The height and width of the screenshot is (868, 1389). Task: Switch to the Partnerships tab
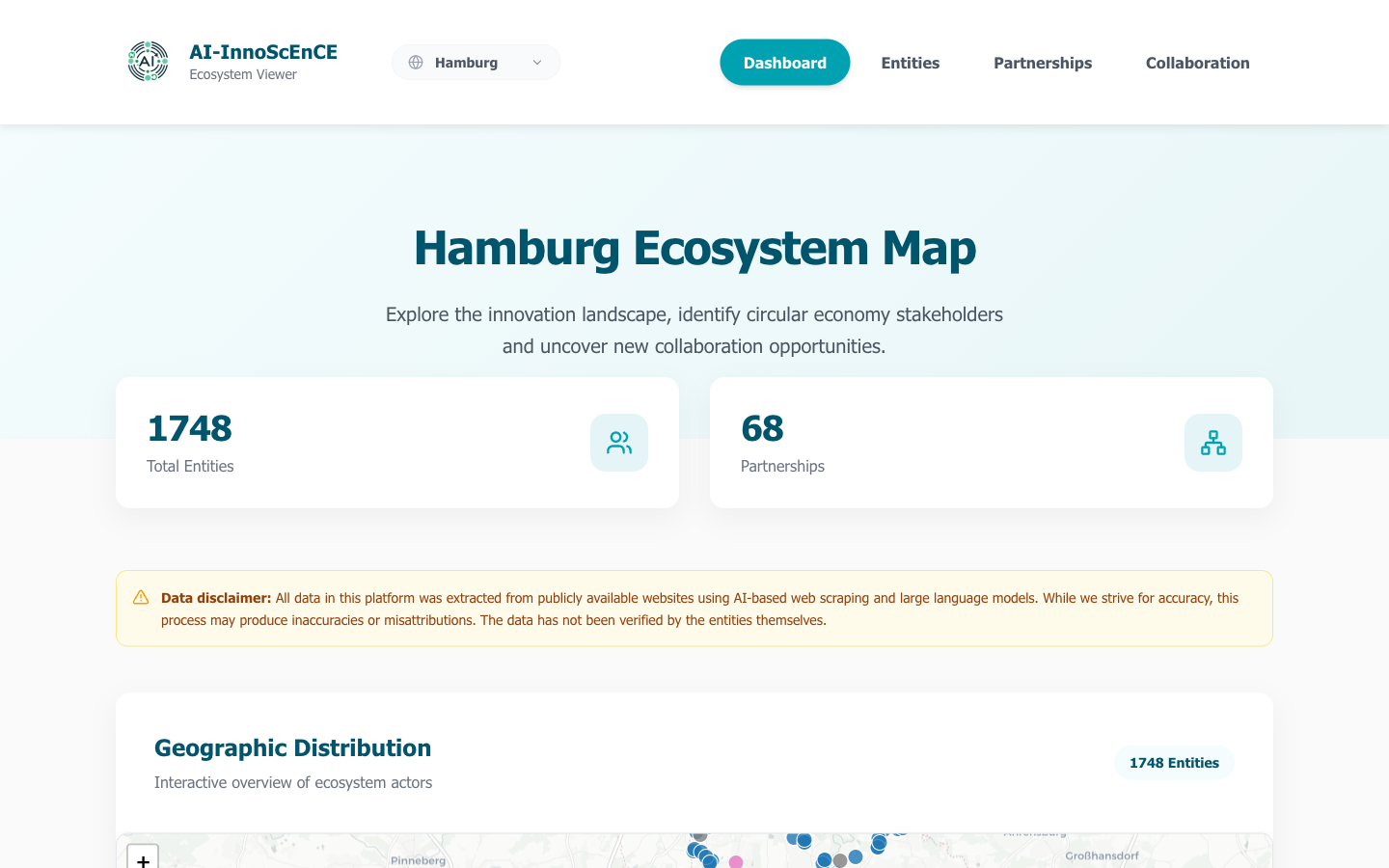pyautogui.click(x=1043, y=63)
